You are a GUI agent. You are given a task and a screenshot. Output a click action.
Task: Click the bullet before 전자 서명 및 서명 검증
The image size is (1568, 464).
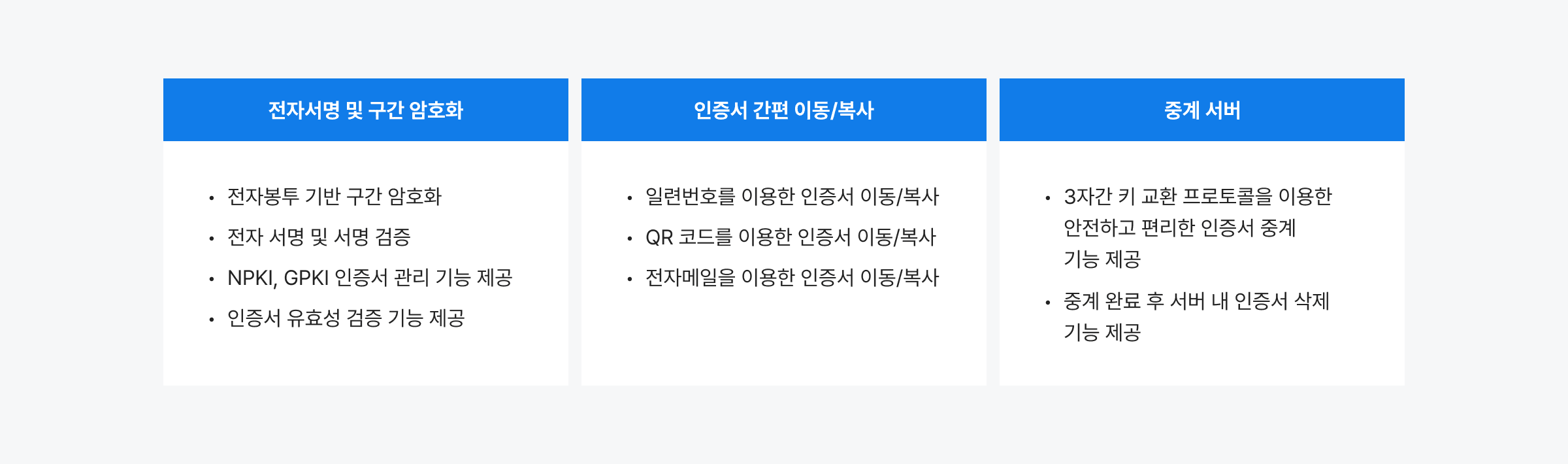pos(212,239)
